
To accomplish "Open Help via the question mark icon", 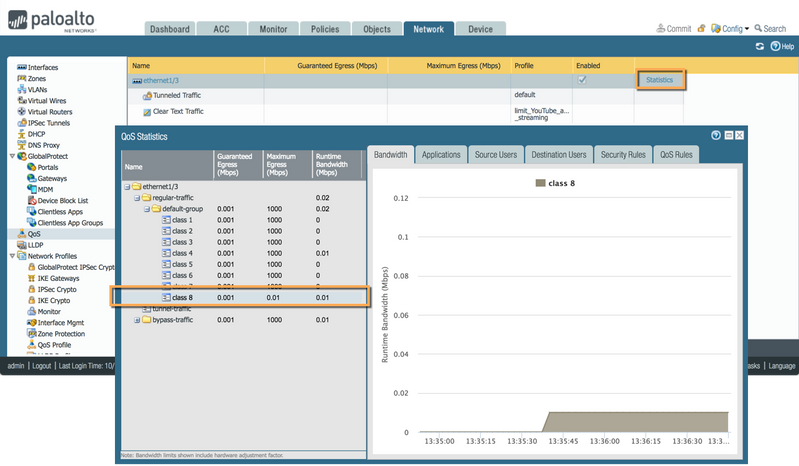I will pos(775,47).
